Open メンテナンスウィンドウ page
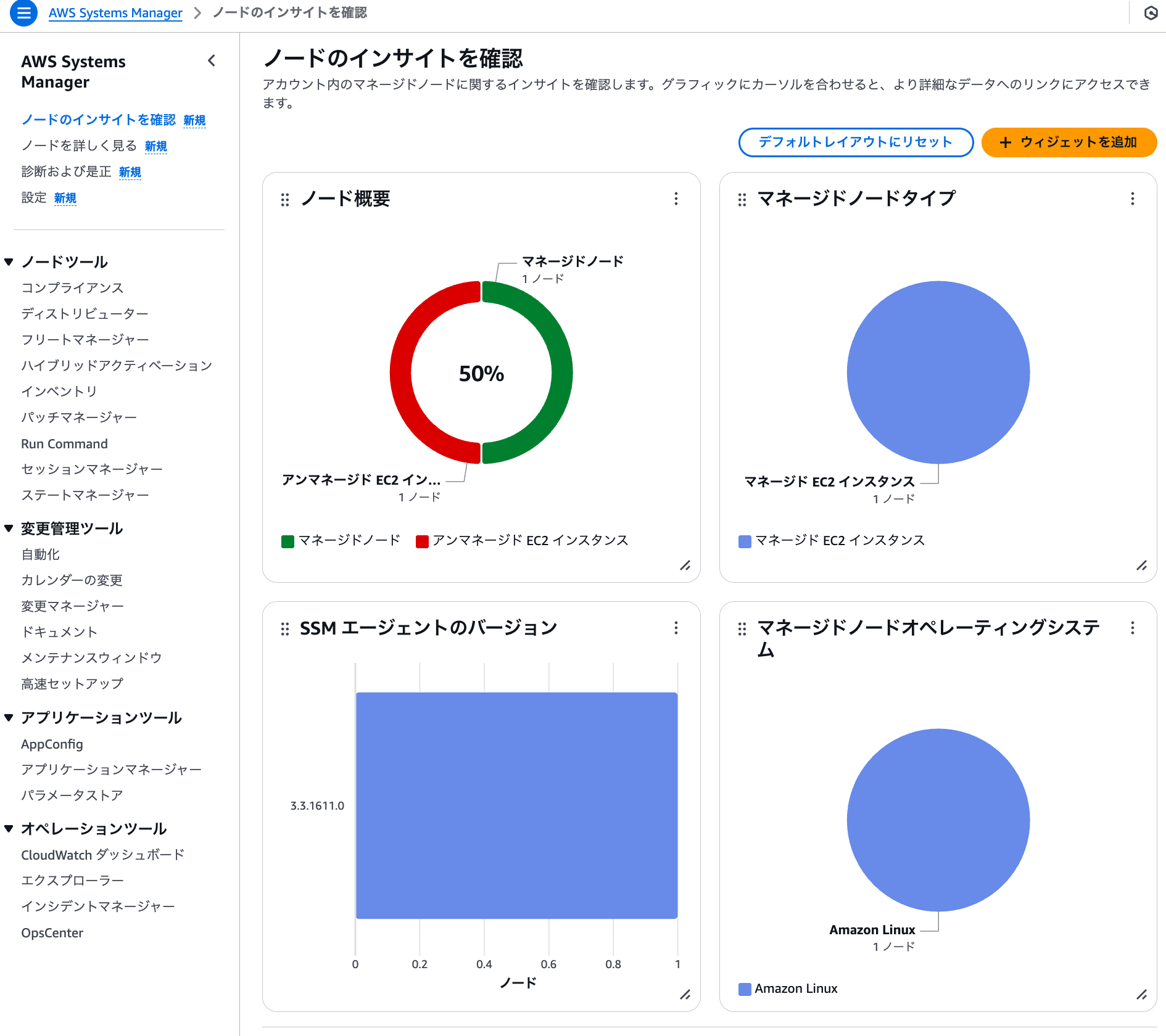The height and width of the screenshot is (1036, 1166). (91, 658)
